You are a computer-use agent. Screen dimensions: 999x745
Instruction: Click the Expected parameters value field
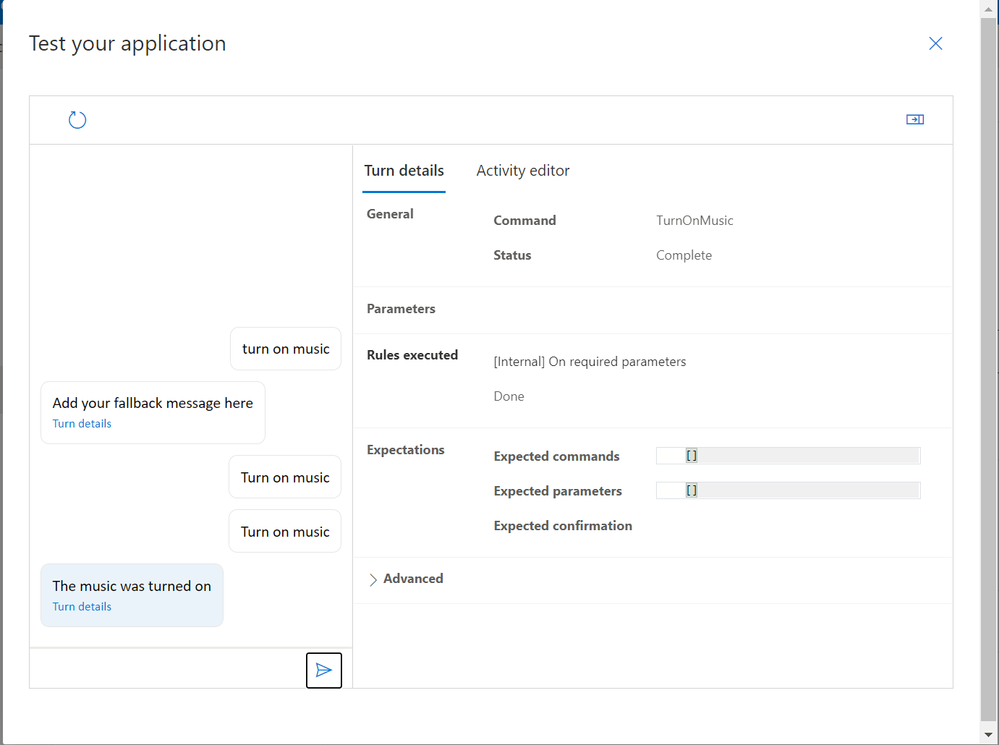[788, 491]
